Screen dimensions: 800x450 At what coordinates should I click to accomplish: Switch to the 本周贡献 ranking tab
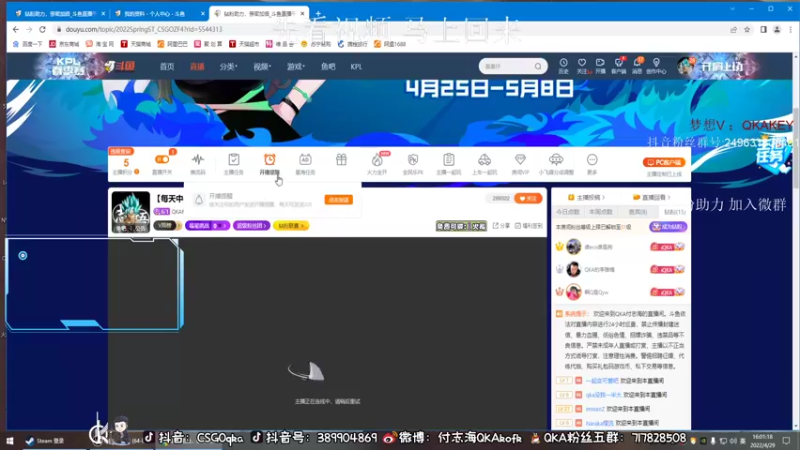pyautogui.click(x=601, y=212)
